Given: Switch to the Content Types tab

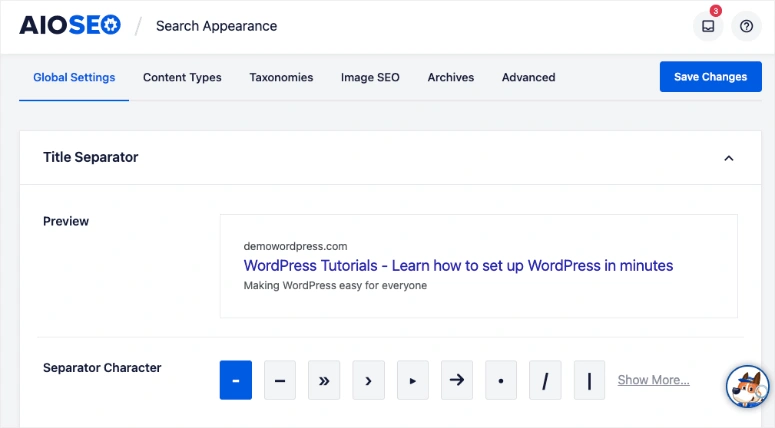Looking at the screenshot, I should pyautogui.click(x=182, y=77).
